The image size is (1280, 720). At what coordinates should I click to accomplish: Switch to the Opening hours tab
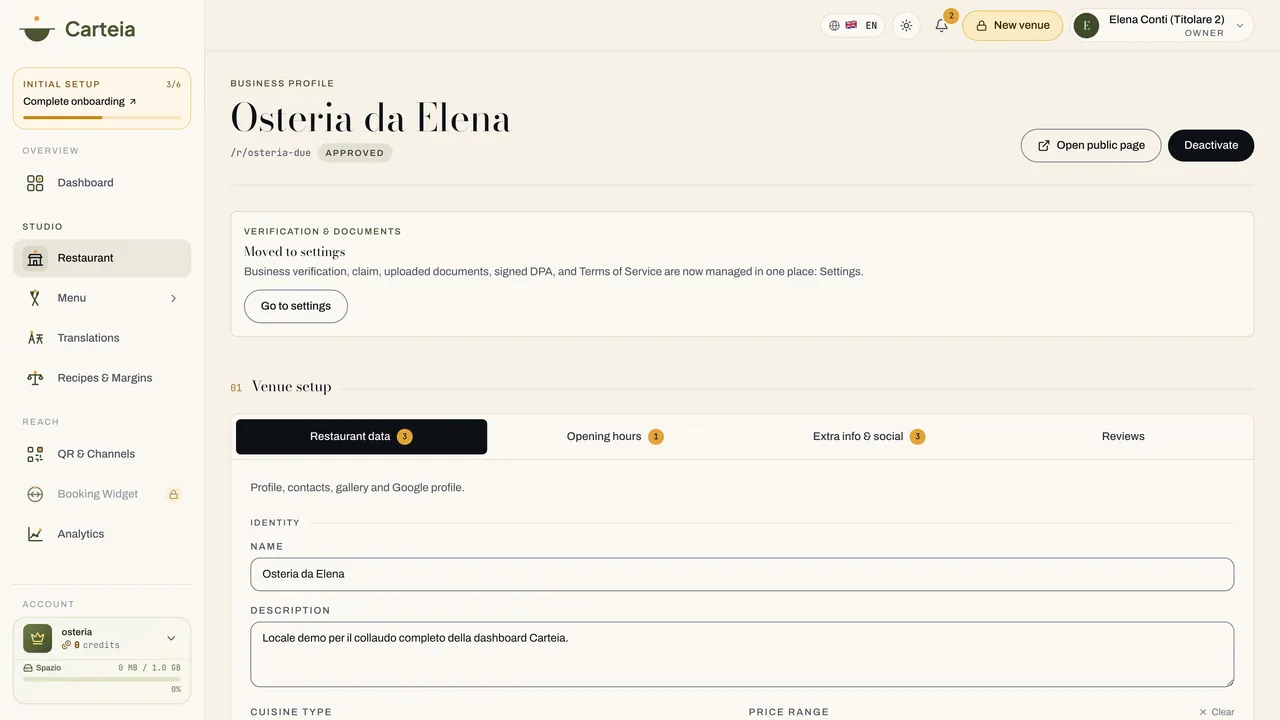[615, 437]
